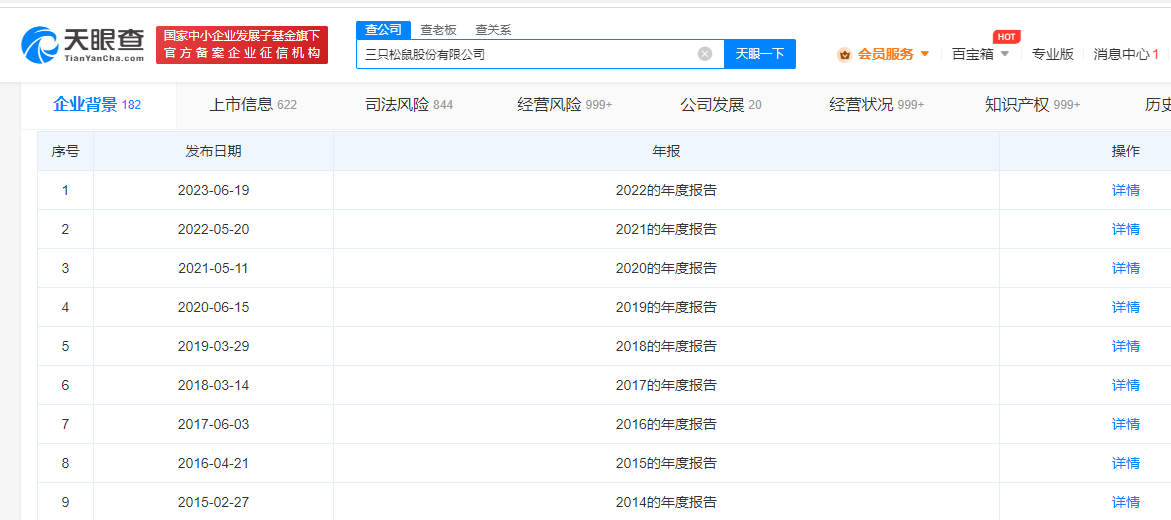Viewport: 1171px width, 520px height.
Task: Select the date cell 2020-06-15
Action: (x=214, y=307)
